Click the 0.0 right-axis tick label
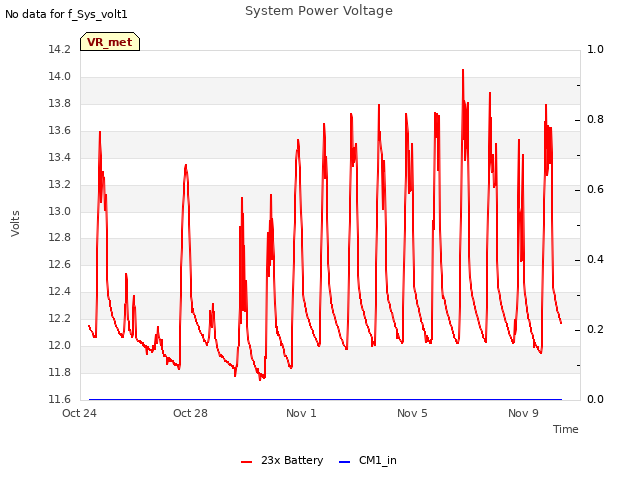 click(595, 399)
